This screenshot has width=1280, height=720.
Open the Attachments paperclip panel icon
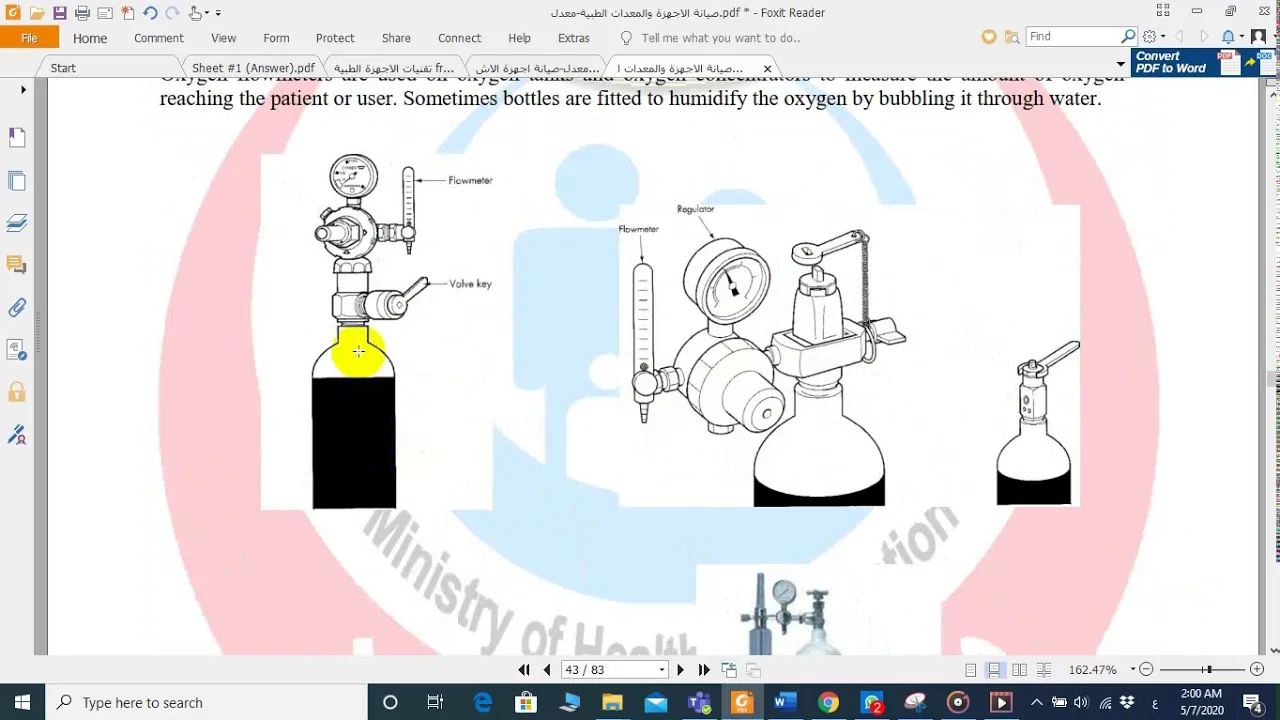17,308
